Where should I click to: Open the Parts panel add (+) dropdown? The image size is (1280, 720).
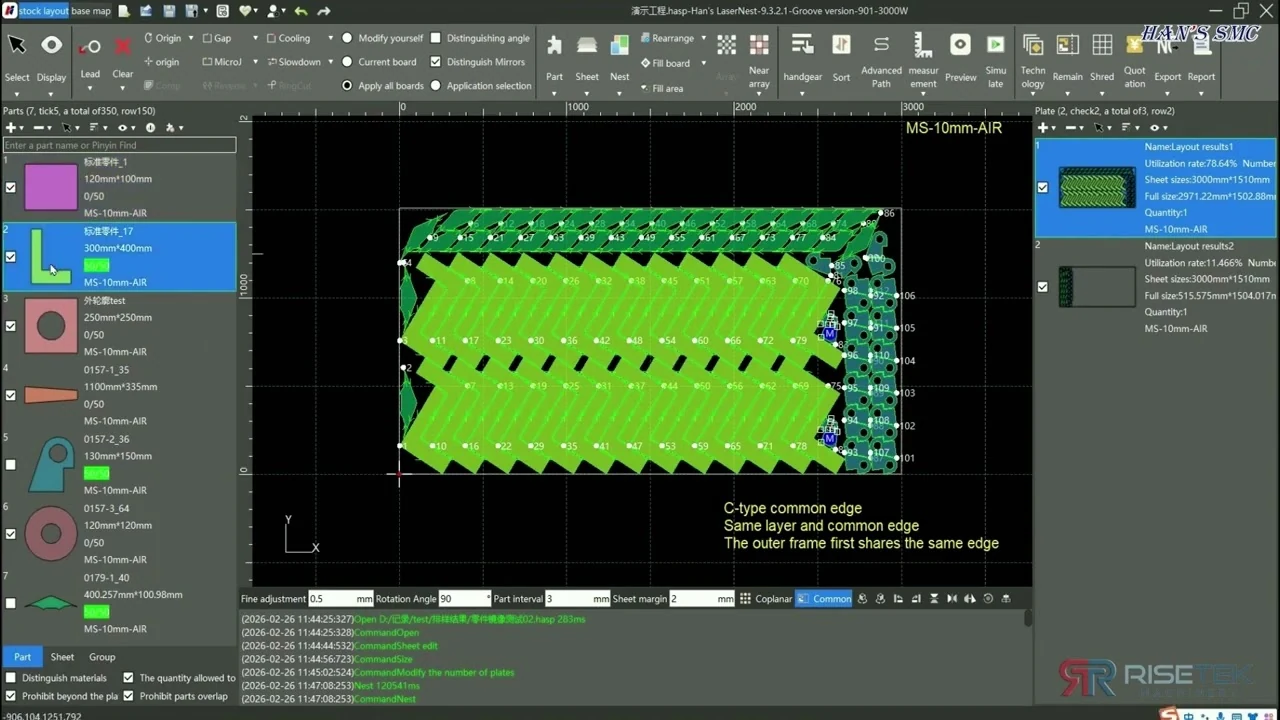coord(14,128)
